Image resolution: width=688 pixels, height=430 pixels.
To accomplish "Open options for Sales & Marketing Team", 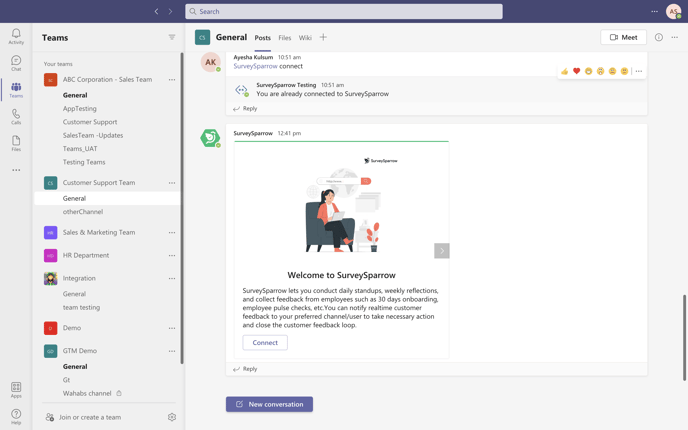I will point(172,233).
